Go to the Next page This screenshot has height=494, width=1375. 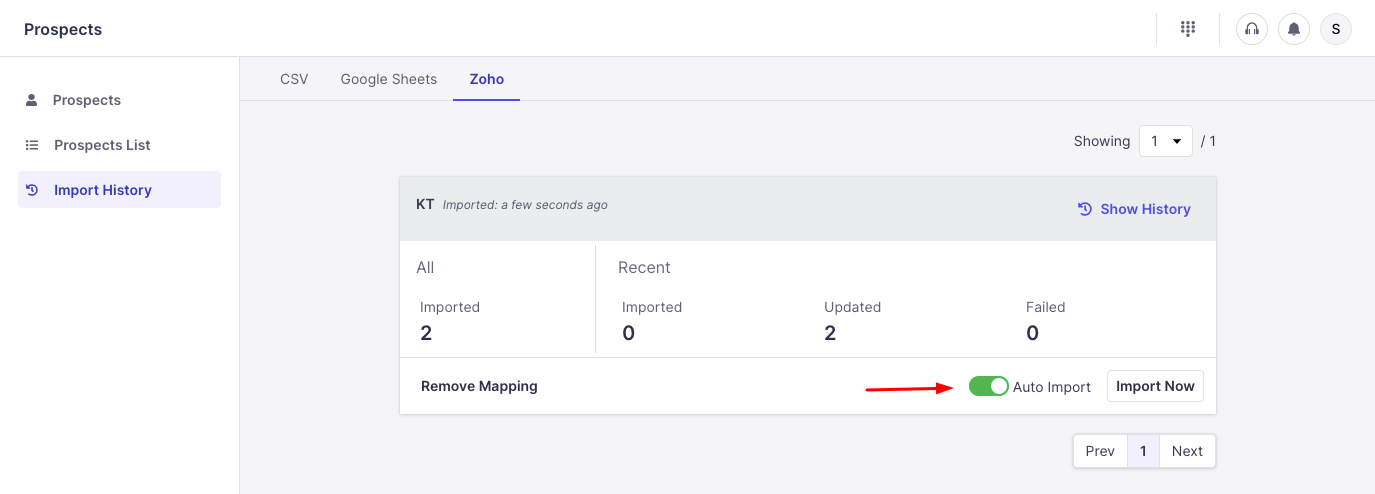pyautogui.click(x=1187, y=451)
